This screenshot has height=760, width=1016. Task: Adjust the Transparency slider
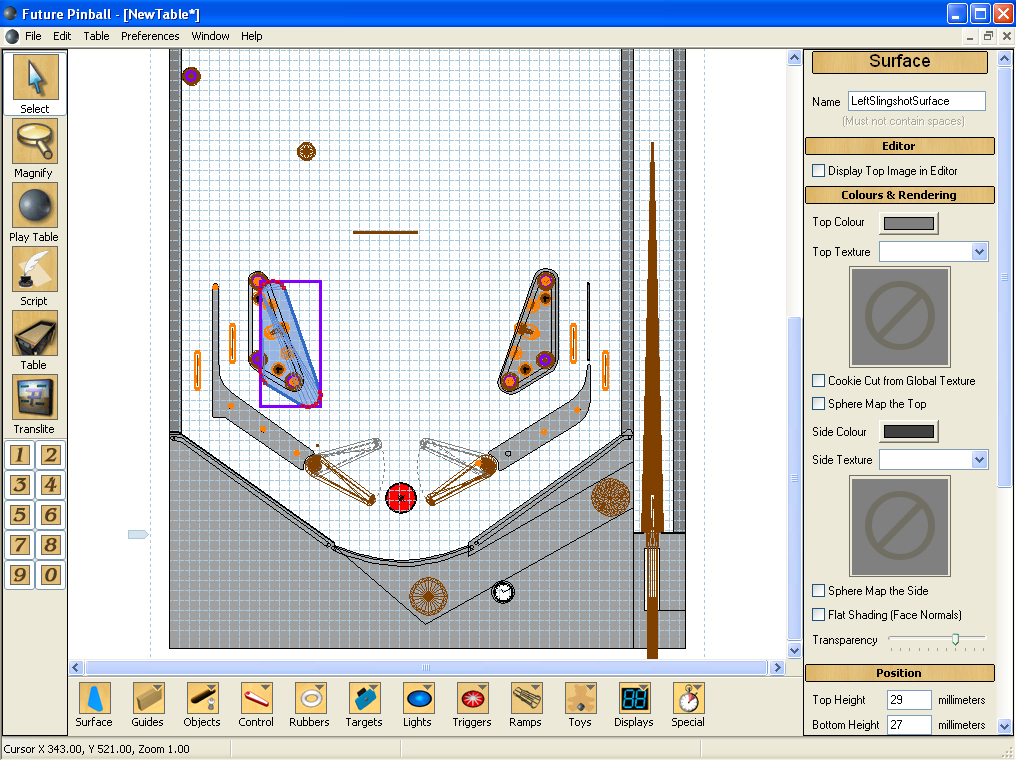955,639
